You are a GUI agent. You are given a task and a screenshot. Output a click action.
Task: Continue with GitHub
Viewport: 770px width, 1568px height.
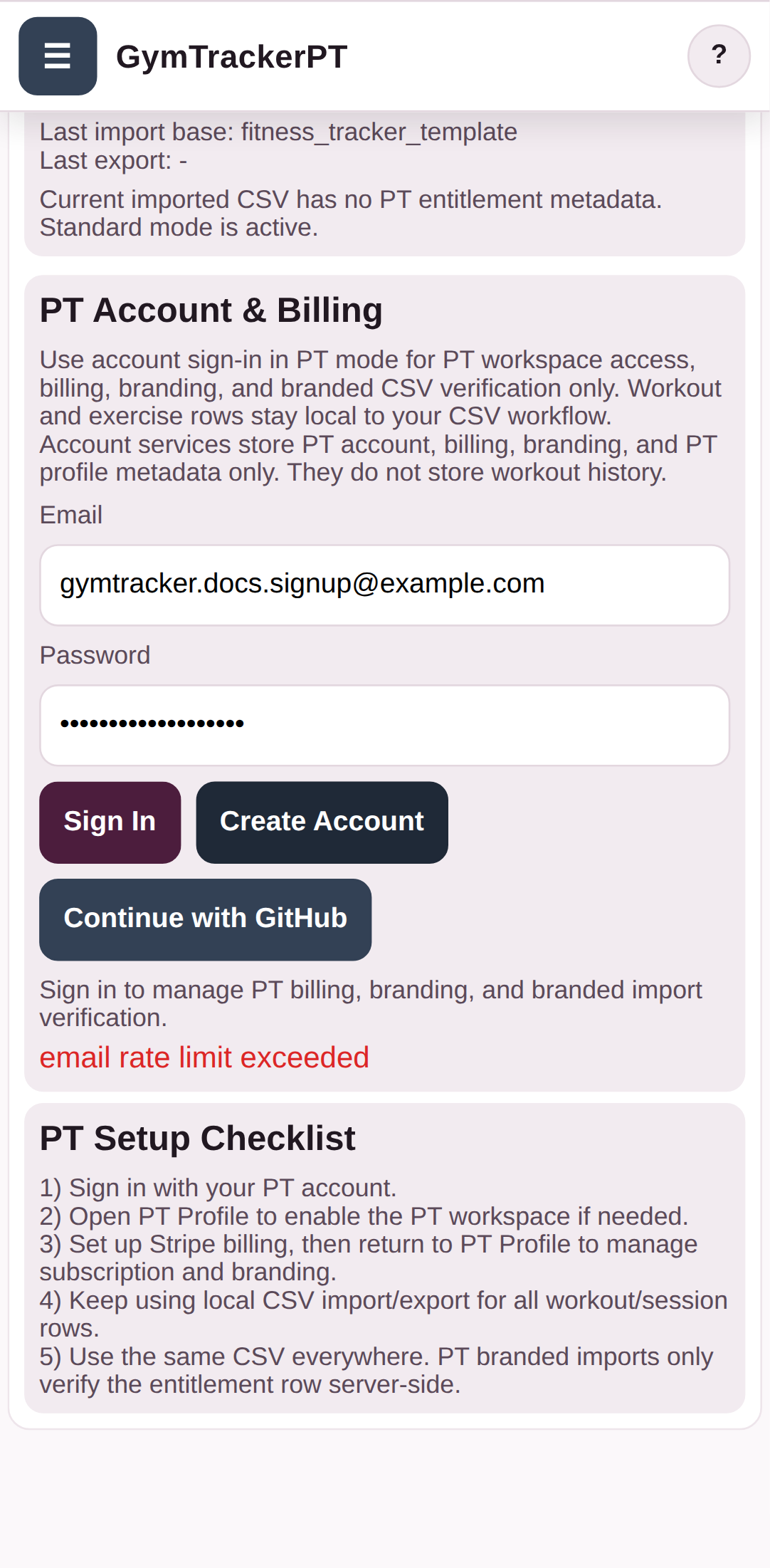[x=205, y=919]
